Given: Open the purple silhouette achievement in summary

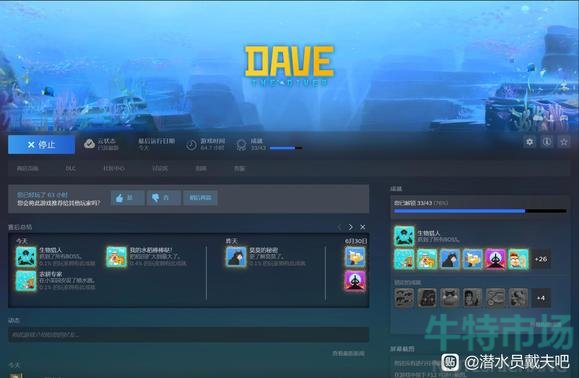Looking at the screenshot, I should pos(355,281).
